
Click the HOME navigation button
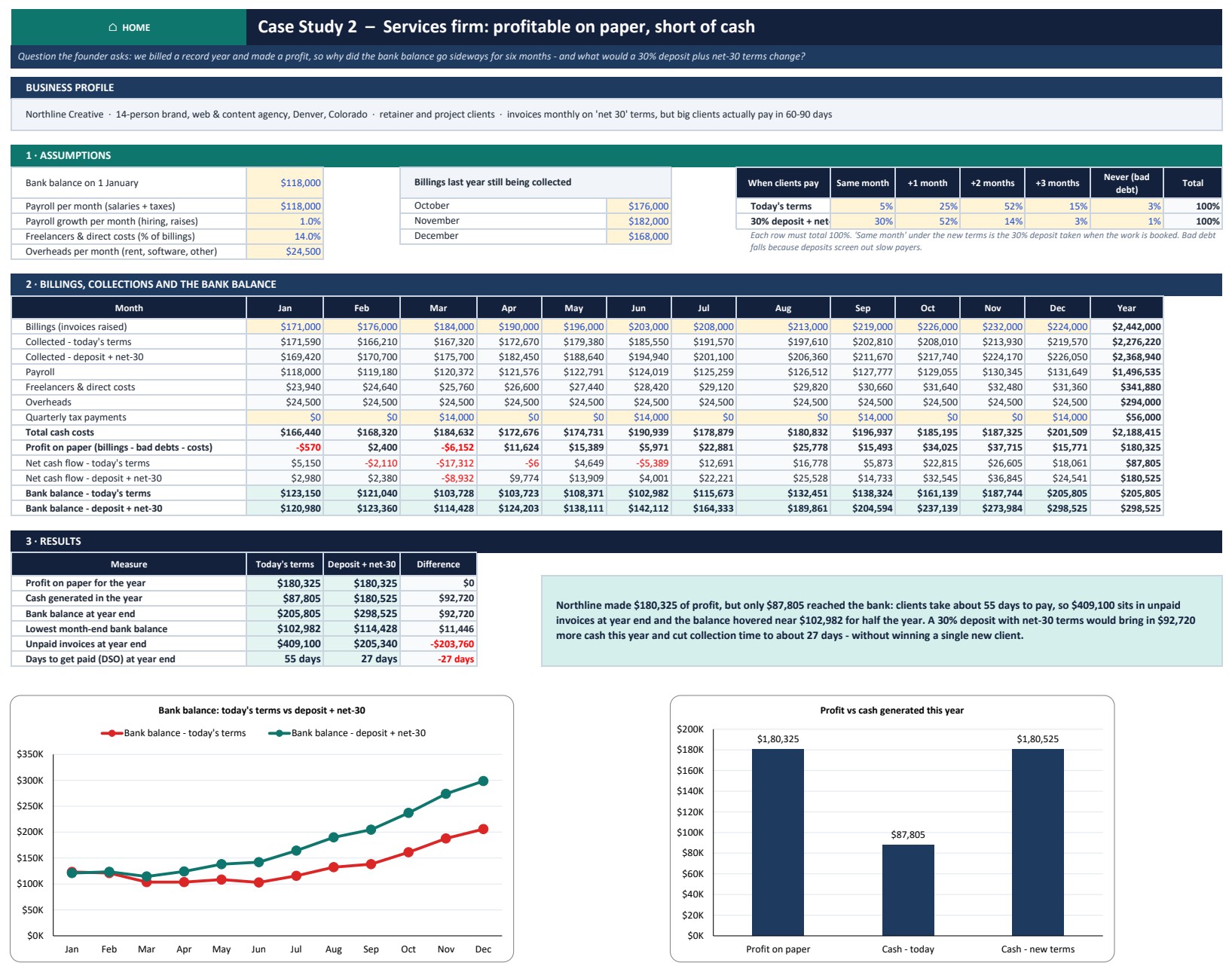(129, 27)
